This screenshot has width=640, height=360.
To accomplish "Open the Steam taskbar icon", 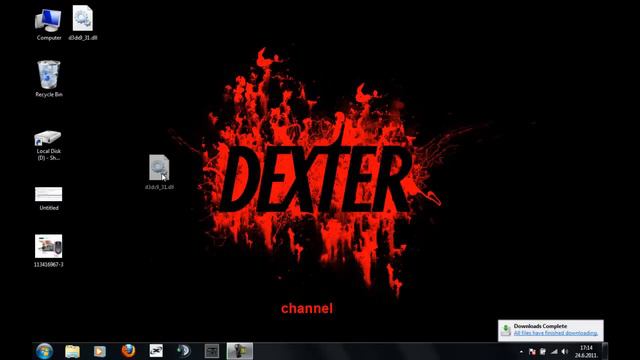I will (x=184, y=351).
